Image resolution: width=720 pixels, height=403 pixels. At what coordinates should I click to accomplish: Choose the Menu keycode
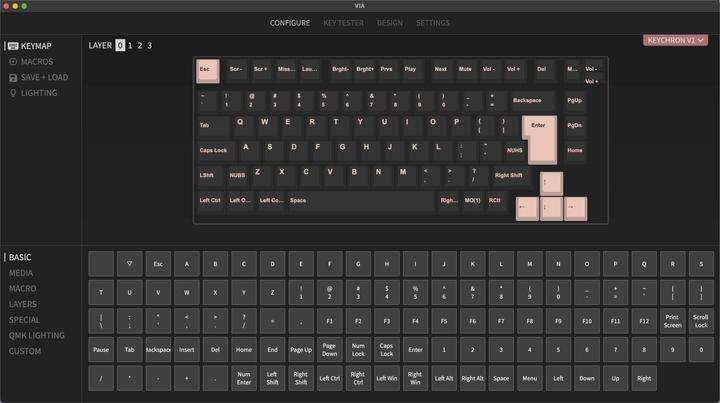tap(529, 379)
